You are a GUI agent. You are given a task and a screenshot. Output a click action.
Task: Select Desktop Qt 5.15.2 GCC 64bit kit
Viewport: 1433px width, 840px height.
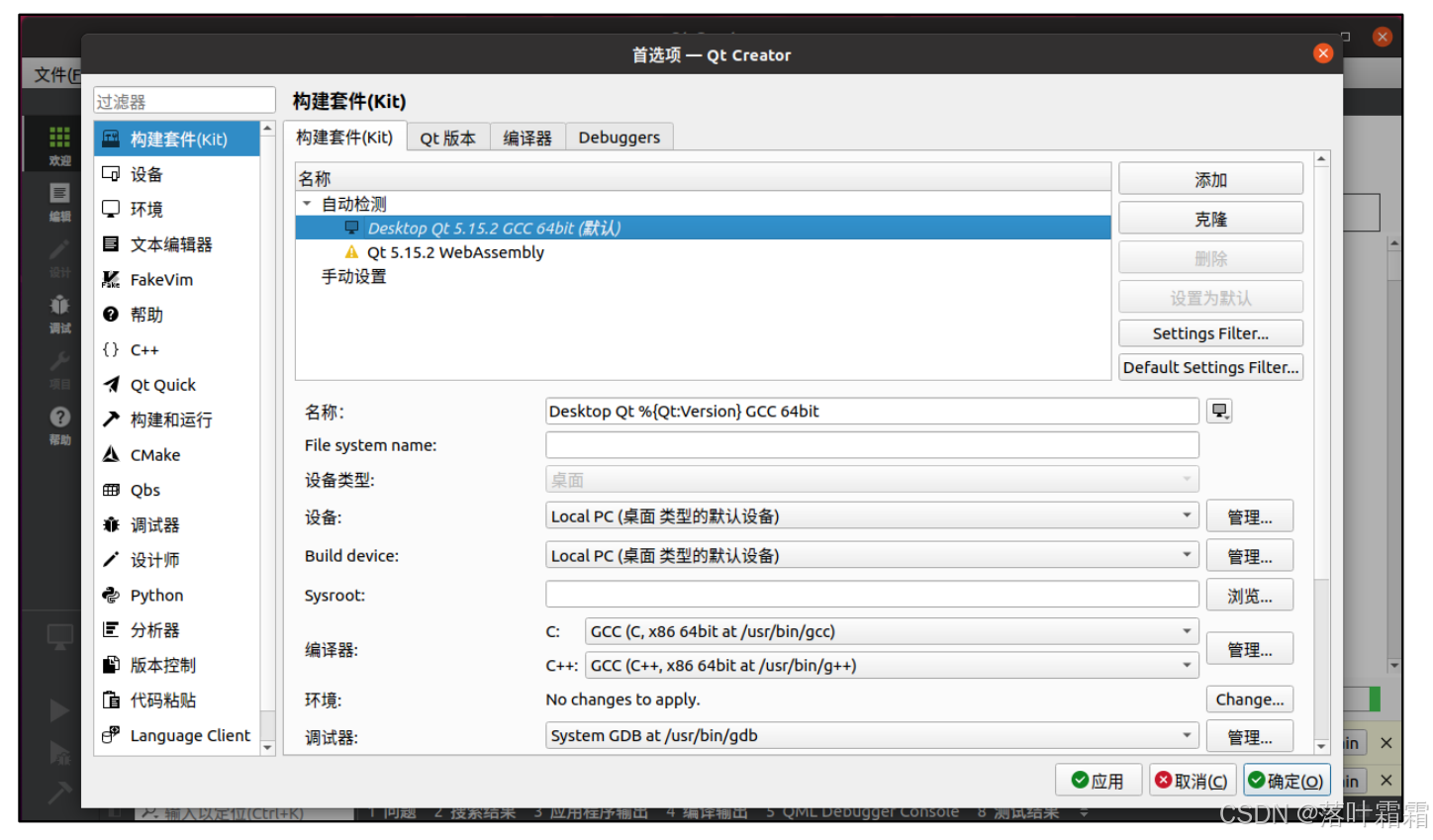(704, 228)
